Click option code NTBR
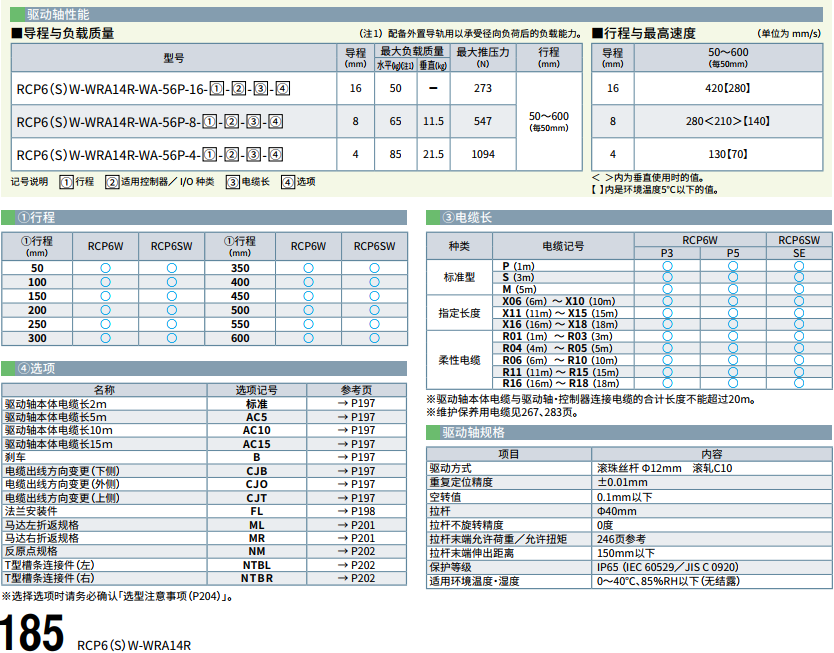This screenshot has width=834, height=653. pos(256,578)
